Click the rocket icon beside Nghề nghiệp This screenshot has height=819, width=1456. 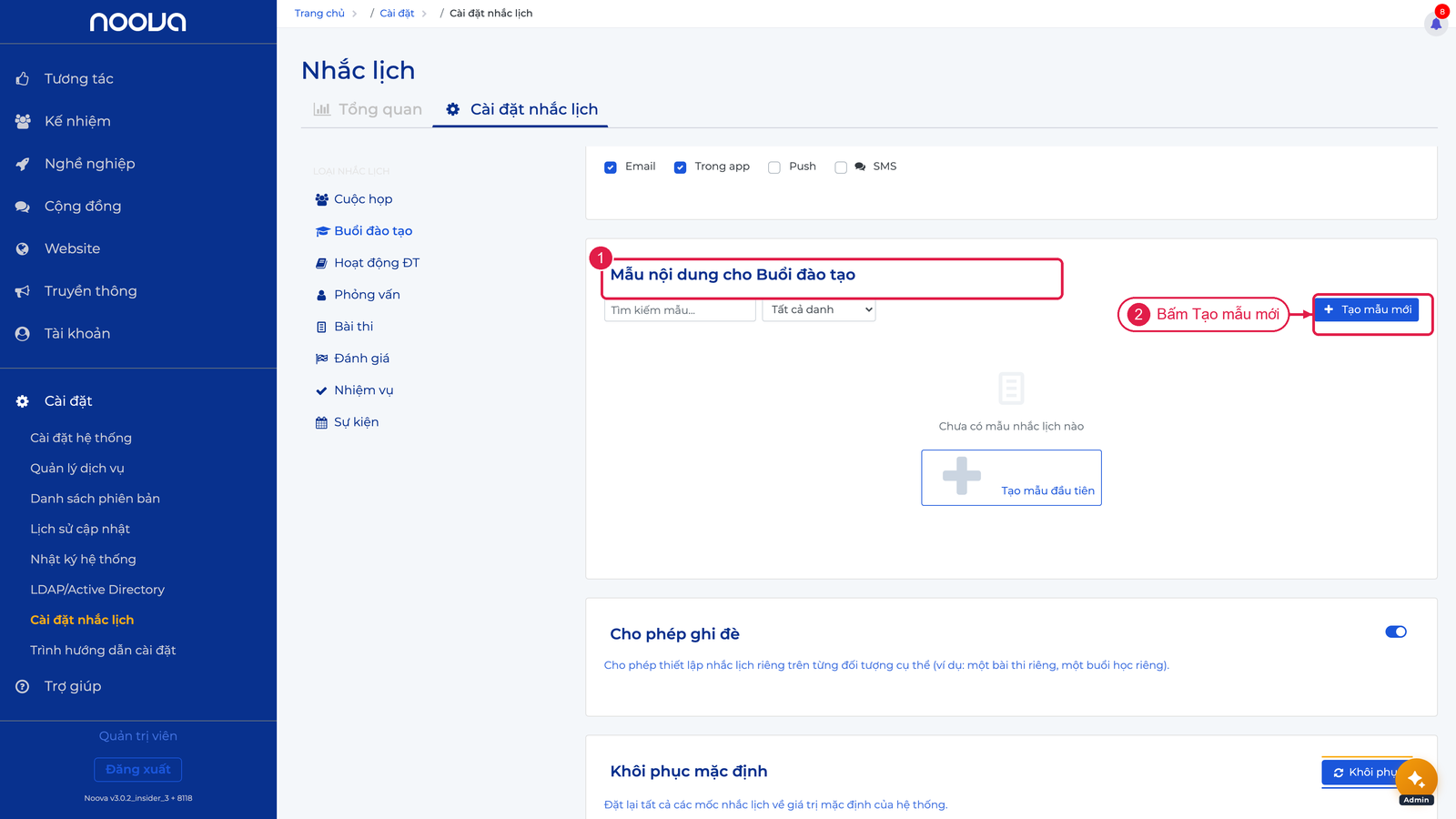pos(23,164)
